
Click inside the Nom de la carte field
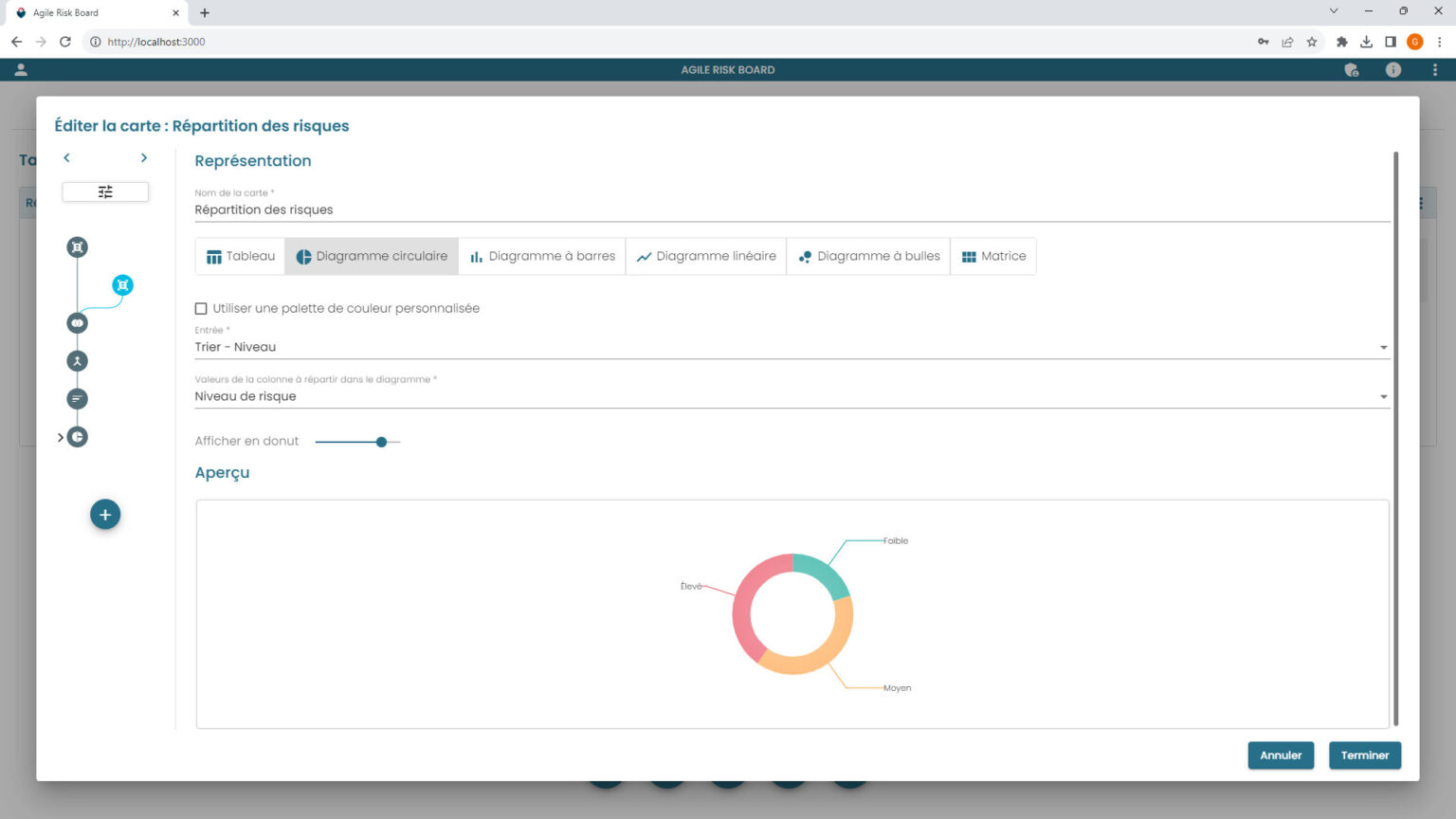664,209
